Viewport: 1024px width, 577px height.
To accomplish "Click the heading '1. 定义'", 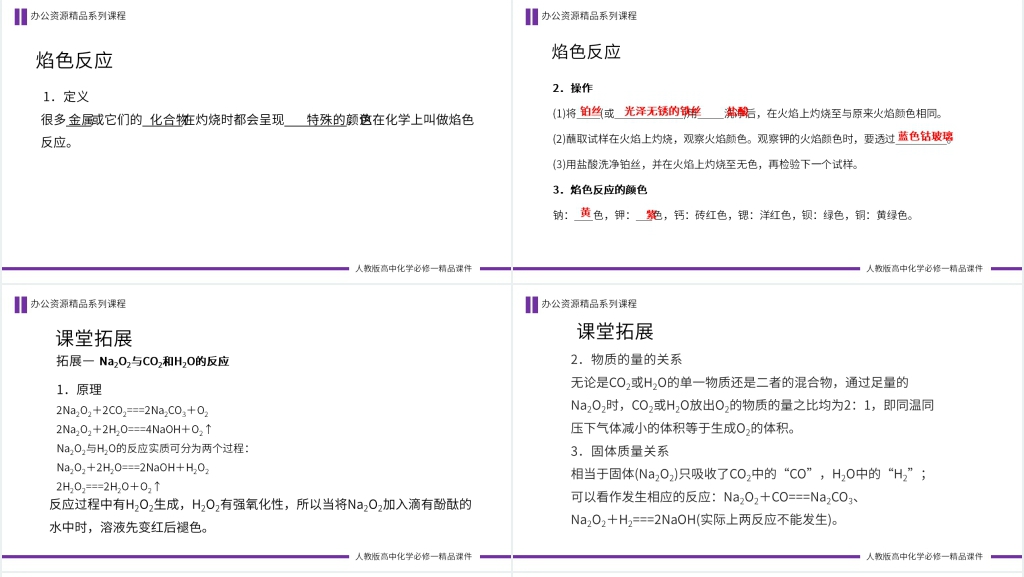I will coord(65,97).
